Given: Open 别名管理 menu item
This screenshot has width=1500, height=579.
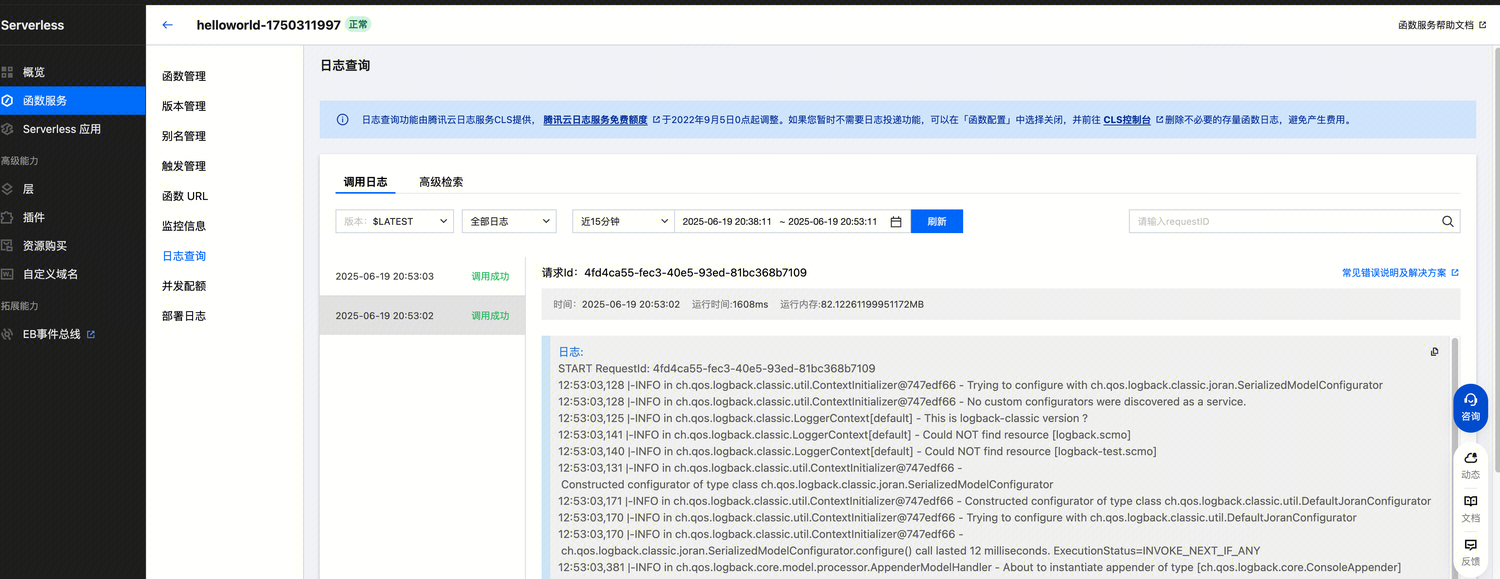Looking at the screenshot, I should pos(184,136).
